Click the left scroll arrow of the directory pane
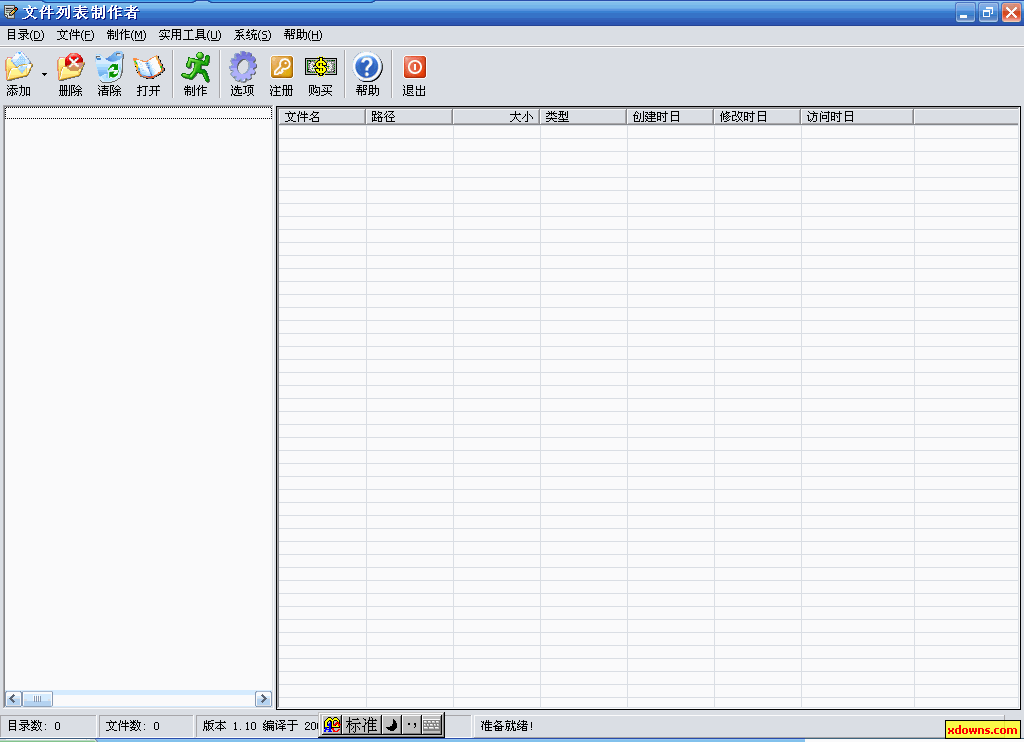Screen dimensions: 1024x742 click(x=13, y=699)
